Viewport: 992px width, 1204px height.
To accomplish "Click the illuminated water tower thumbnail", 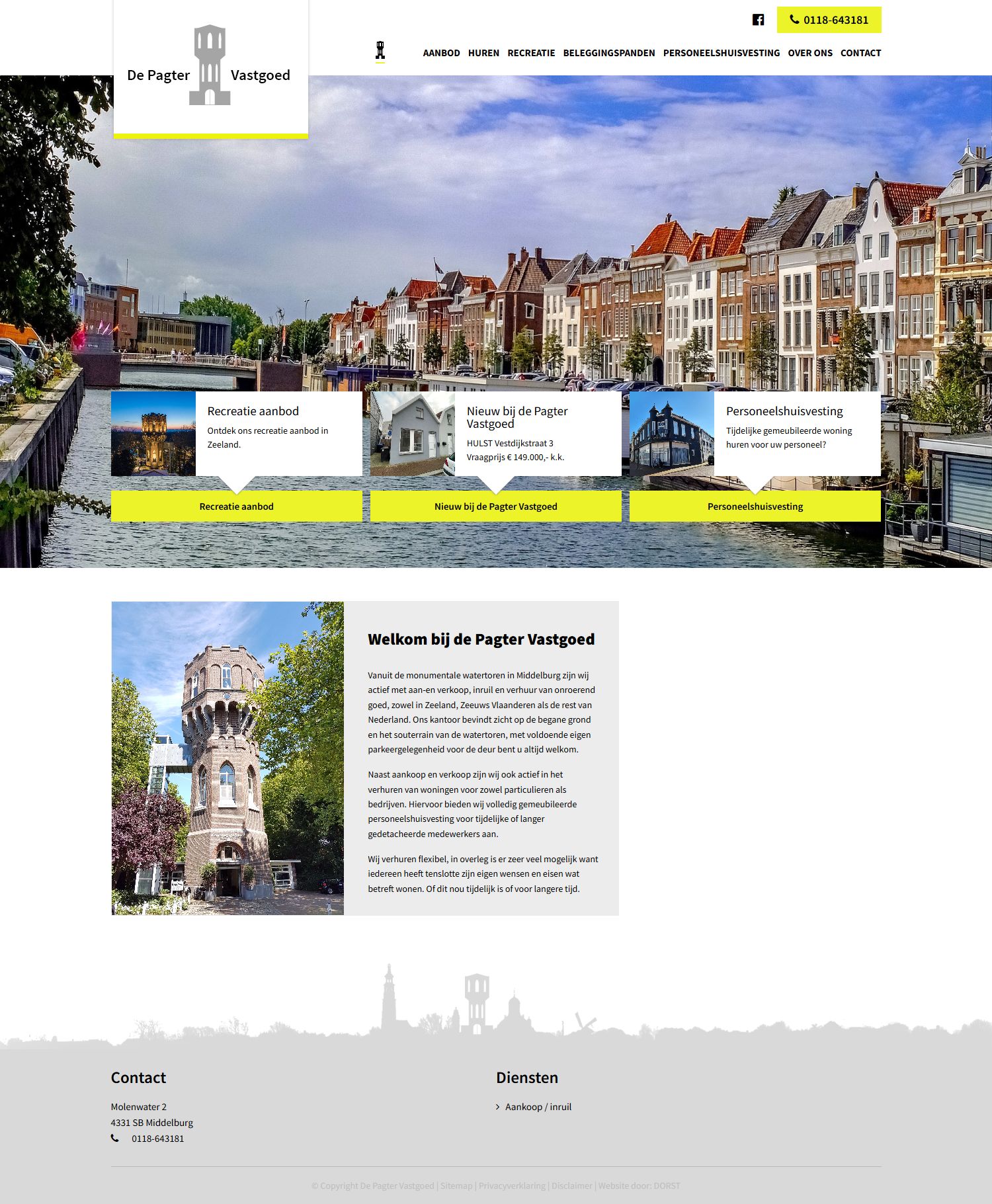I will coord(153,434).
